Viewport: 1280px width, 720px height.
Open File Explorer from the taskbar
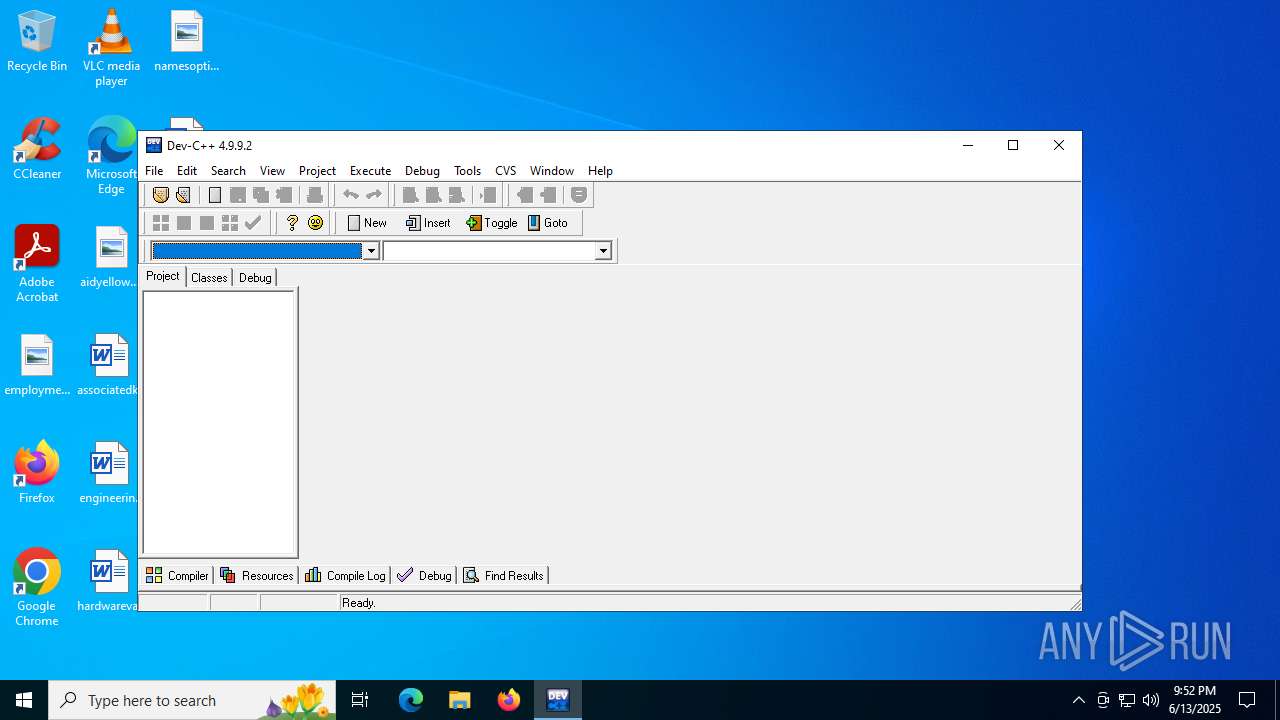[459, 700]
